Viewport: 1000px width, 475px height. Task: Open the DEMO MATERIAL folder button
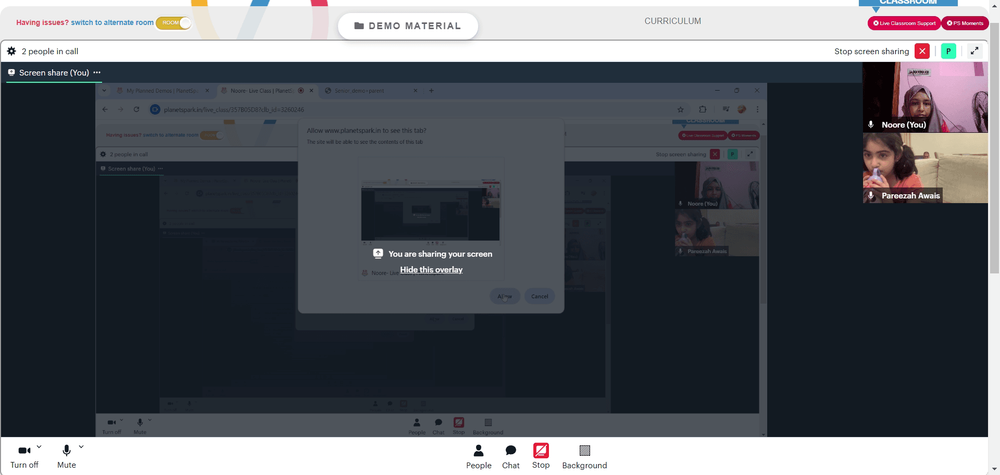coord(408,26)
